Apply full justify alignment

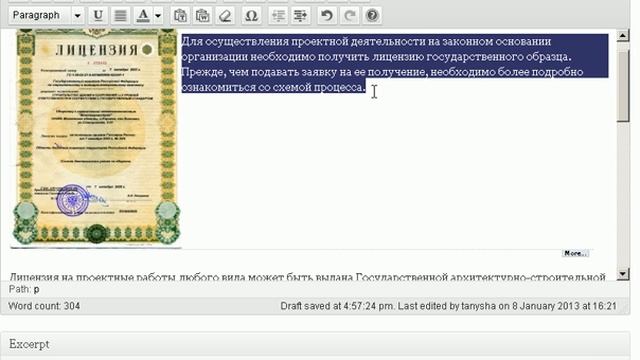tap(120, 16)
